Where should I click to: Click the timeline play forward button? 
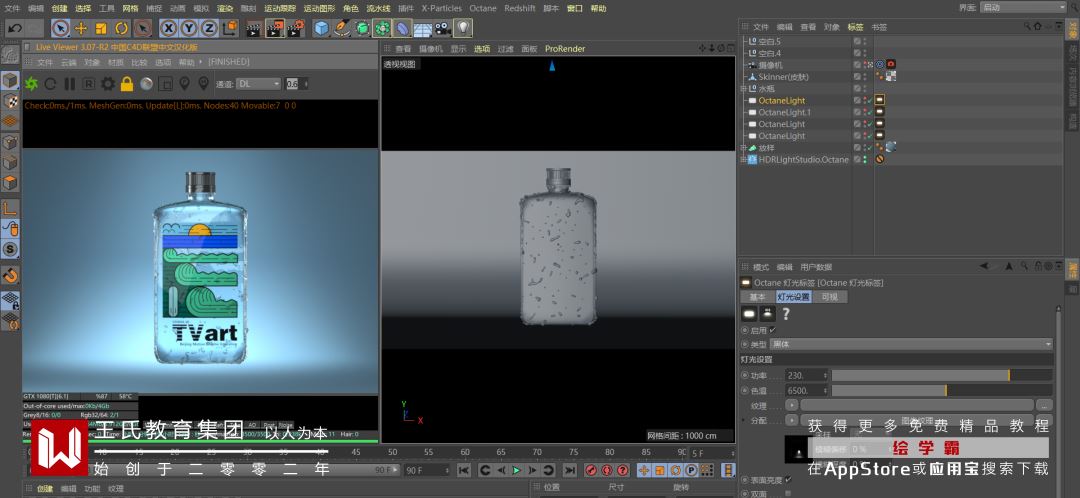tap(517, 470)
